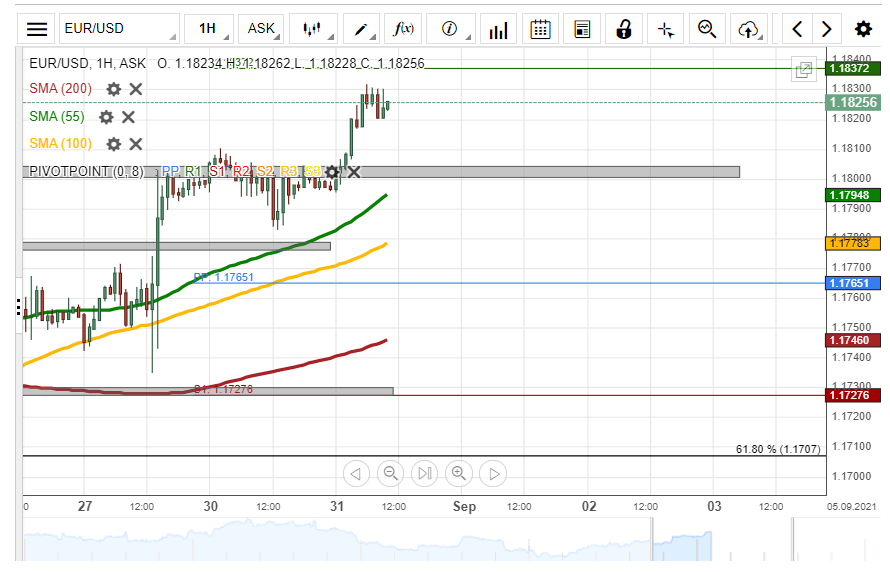This screenshot has height=572, width=890.
Task: Toggle the chart lock padlock icon
Action: (624, 29)
